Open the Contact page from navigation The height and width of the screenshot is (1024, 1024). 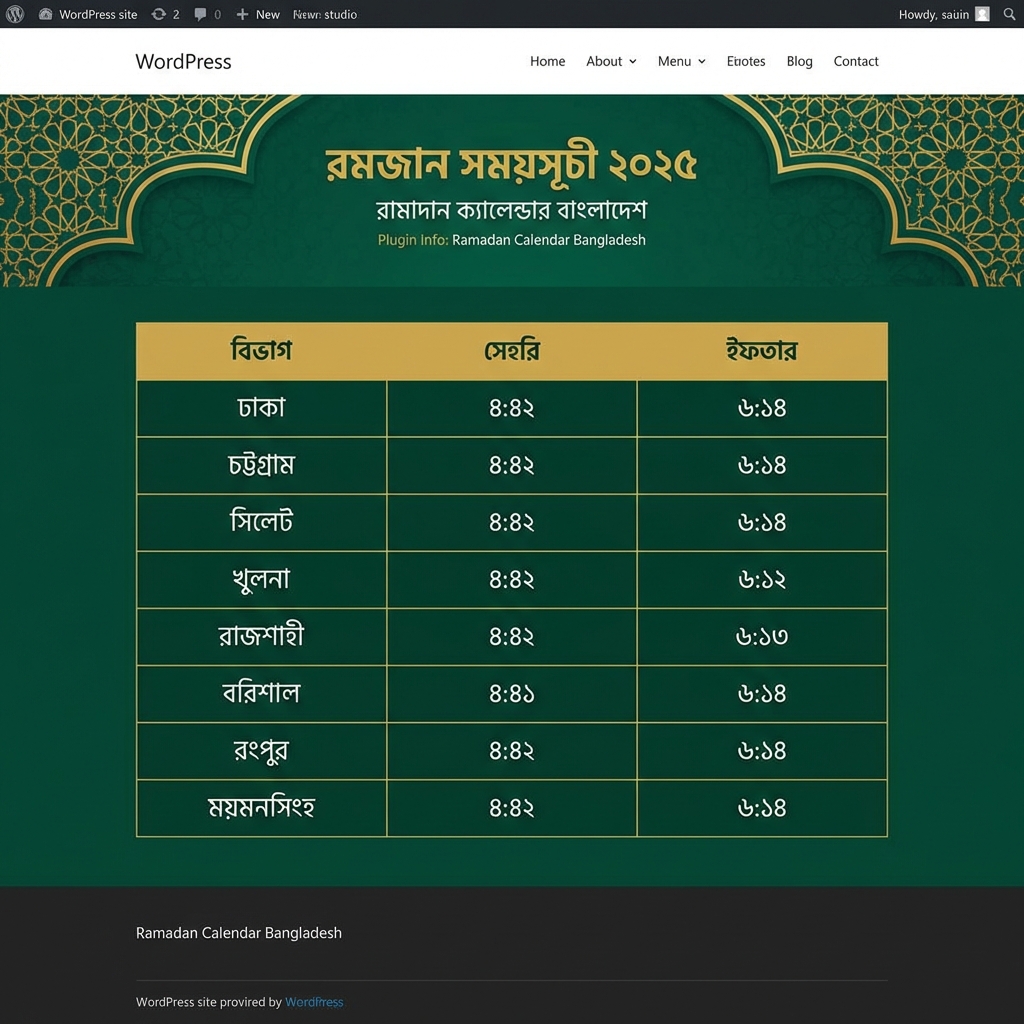[x=855, y=61]
